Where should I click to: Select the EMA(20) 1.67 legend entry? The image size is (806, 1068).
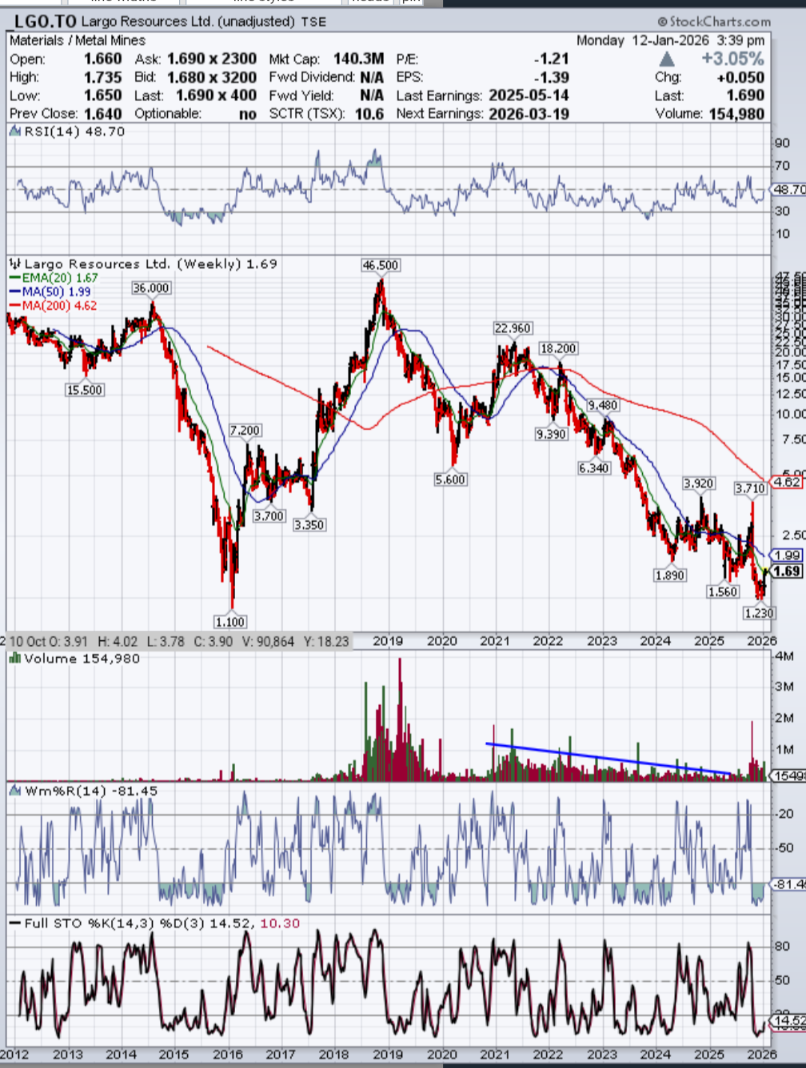click(x=55, y=278)
